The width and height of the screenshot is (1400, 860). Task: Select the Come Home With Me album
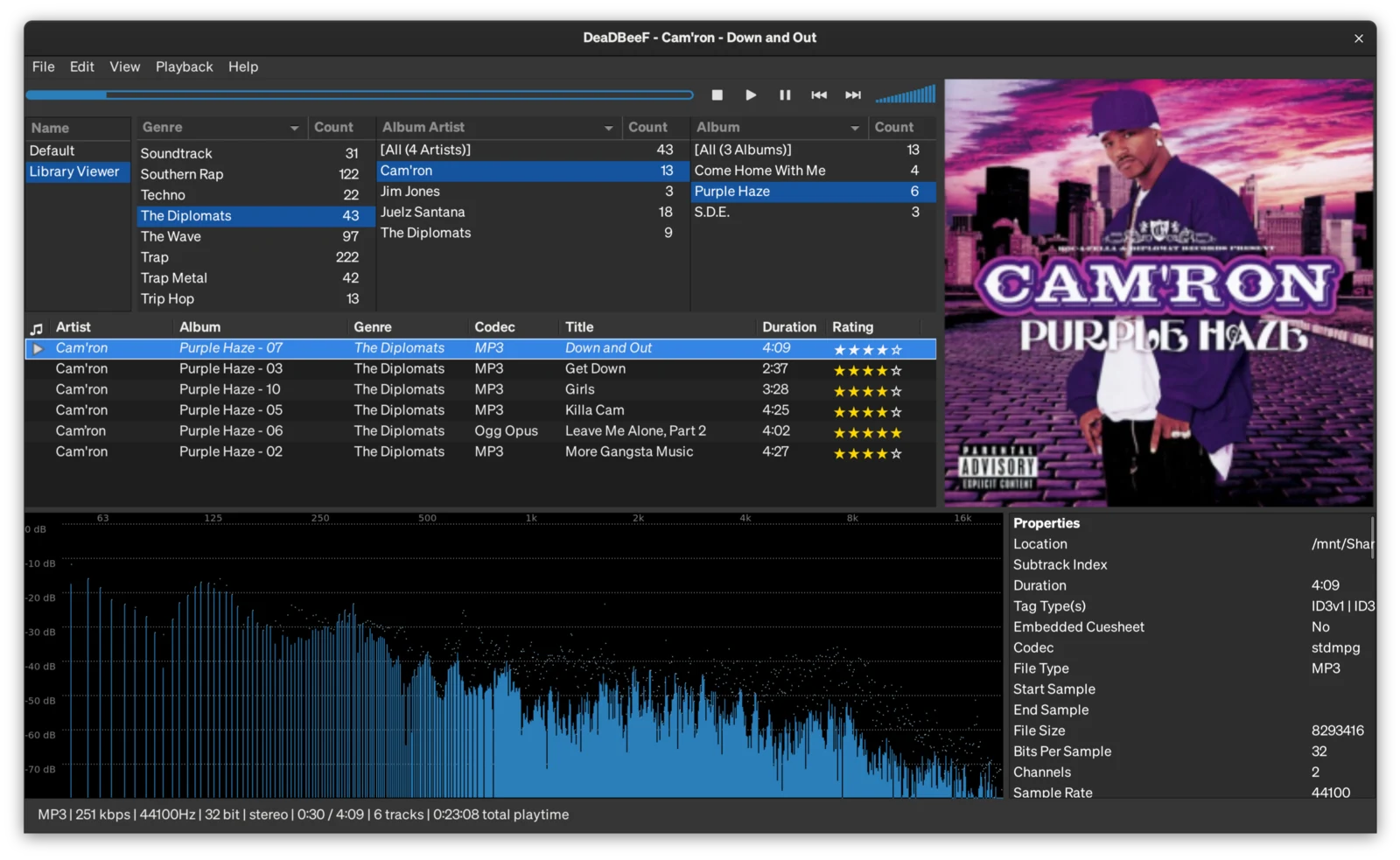click(x=813, y=171)
